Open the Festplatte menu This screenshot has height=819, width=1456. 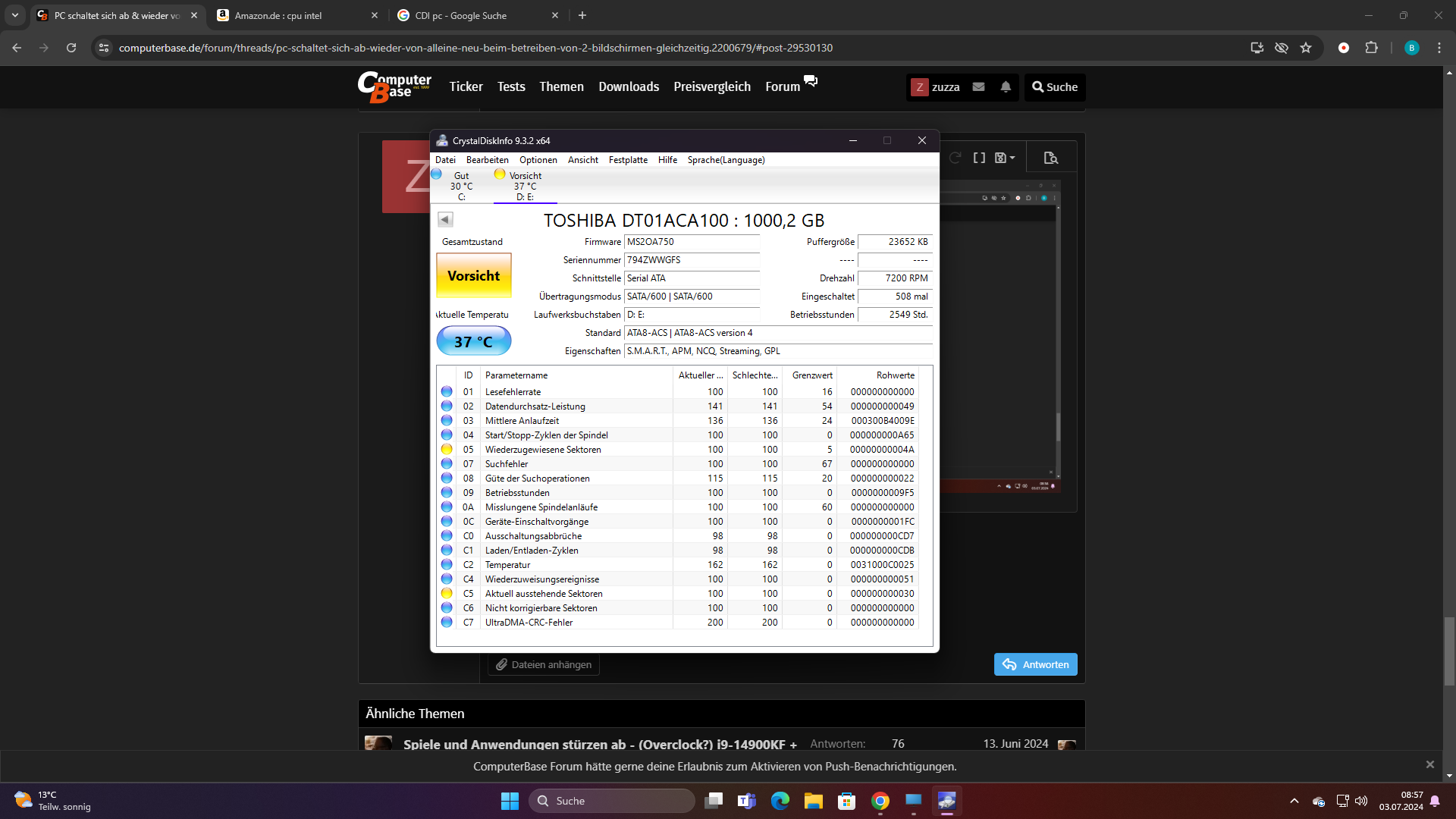(x=627, y=160)
